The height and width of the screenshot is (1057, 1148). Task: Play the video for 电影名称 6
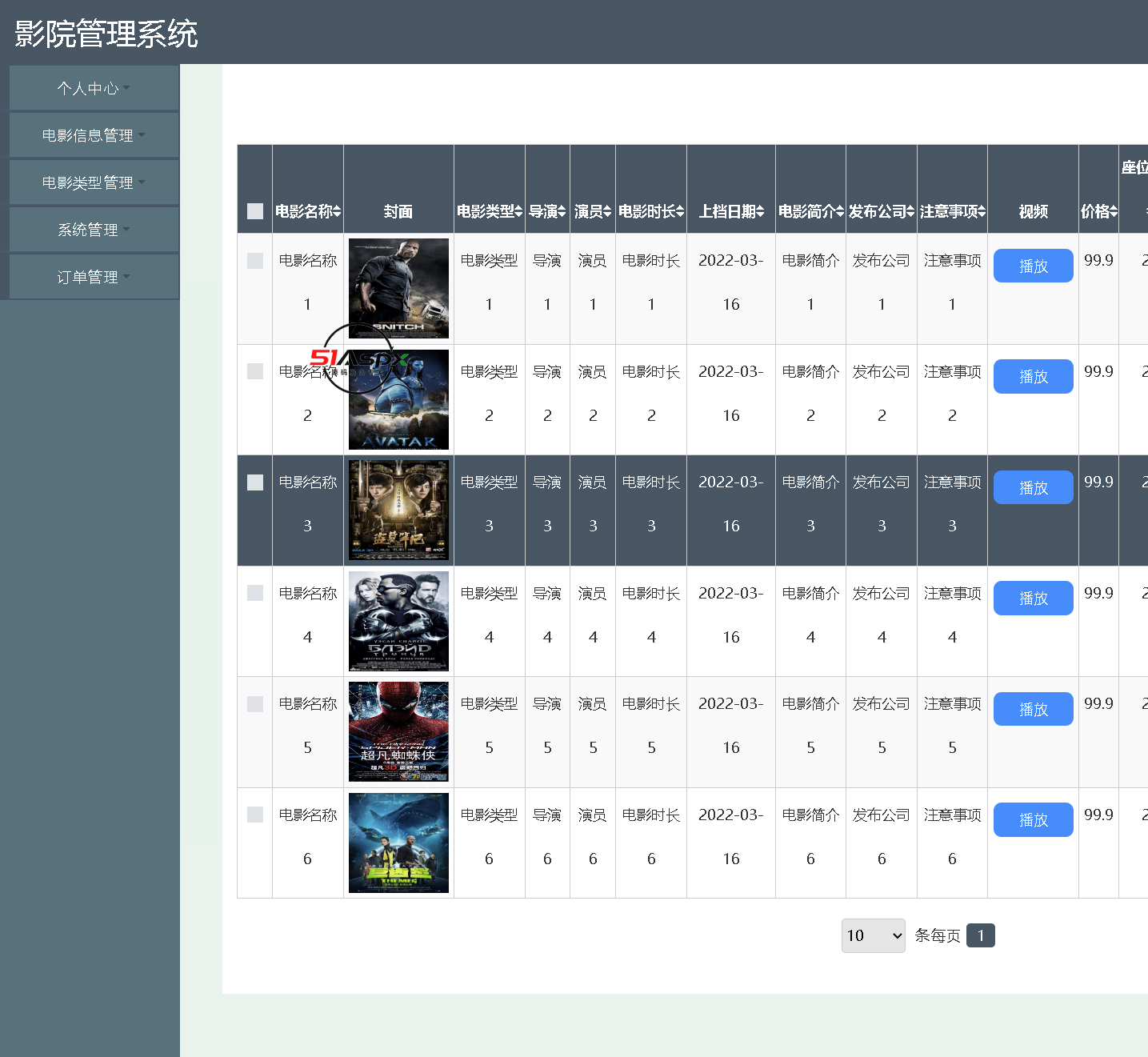pyautogui.click(x=1033, y=820)
